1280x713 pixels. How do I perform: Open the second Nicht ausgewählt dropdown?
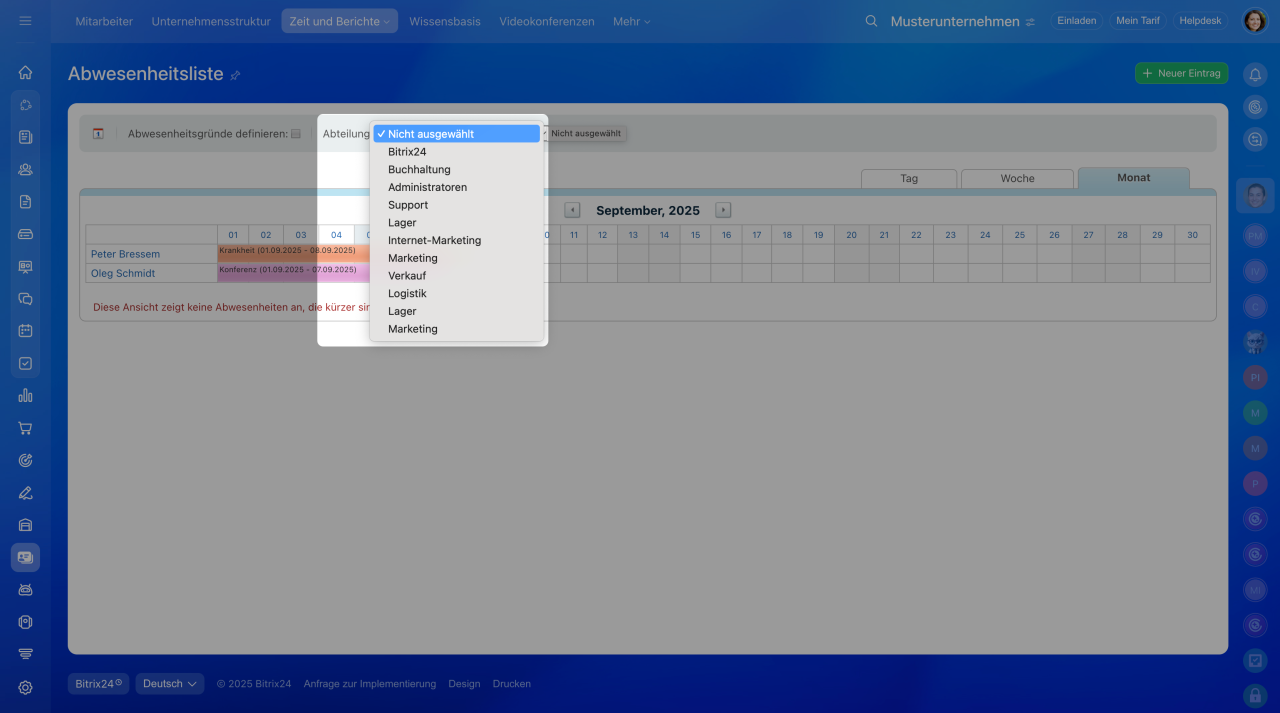coord(586,133)
